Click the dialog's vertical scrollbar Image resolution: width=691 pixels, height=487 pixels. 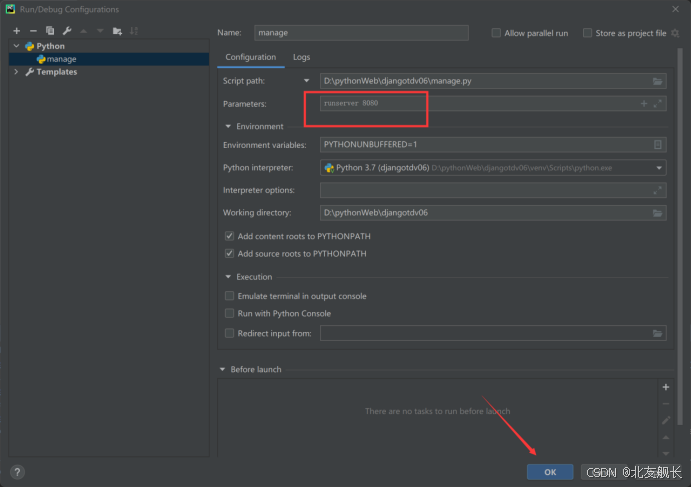coord(680,236)
